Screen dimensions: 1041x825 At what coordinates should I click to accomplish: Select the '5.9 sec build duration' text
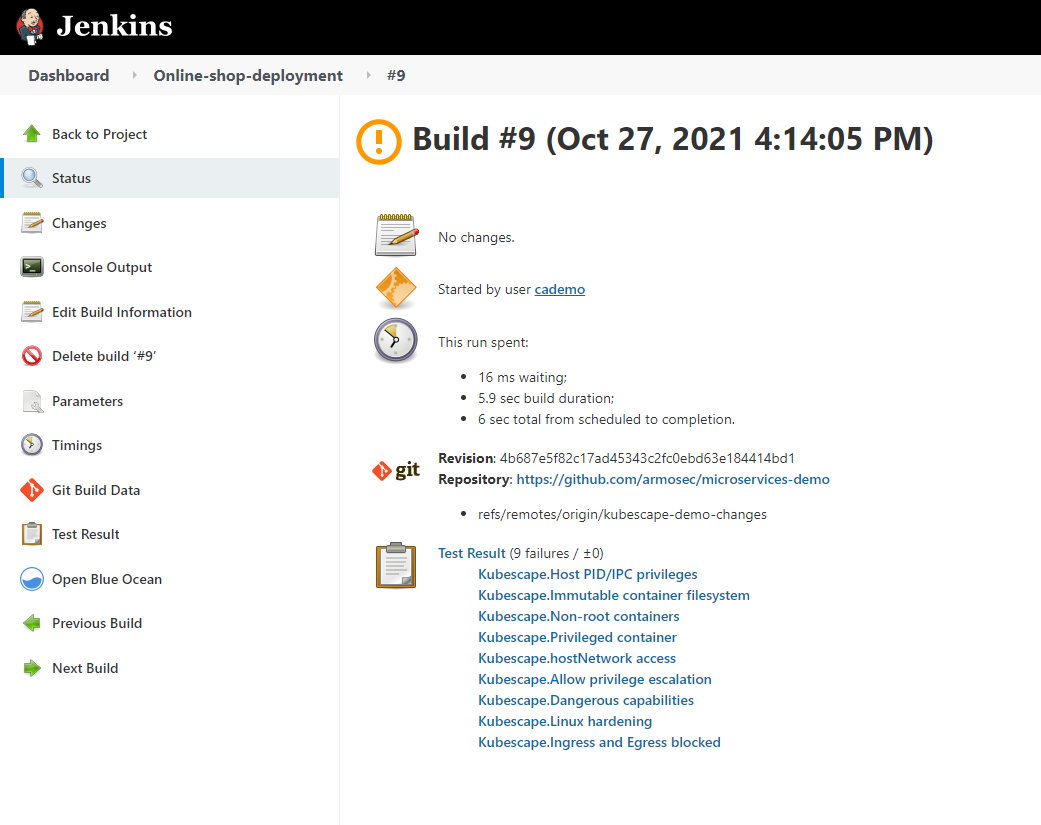pyautogui.click(x=546, y=398)
